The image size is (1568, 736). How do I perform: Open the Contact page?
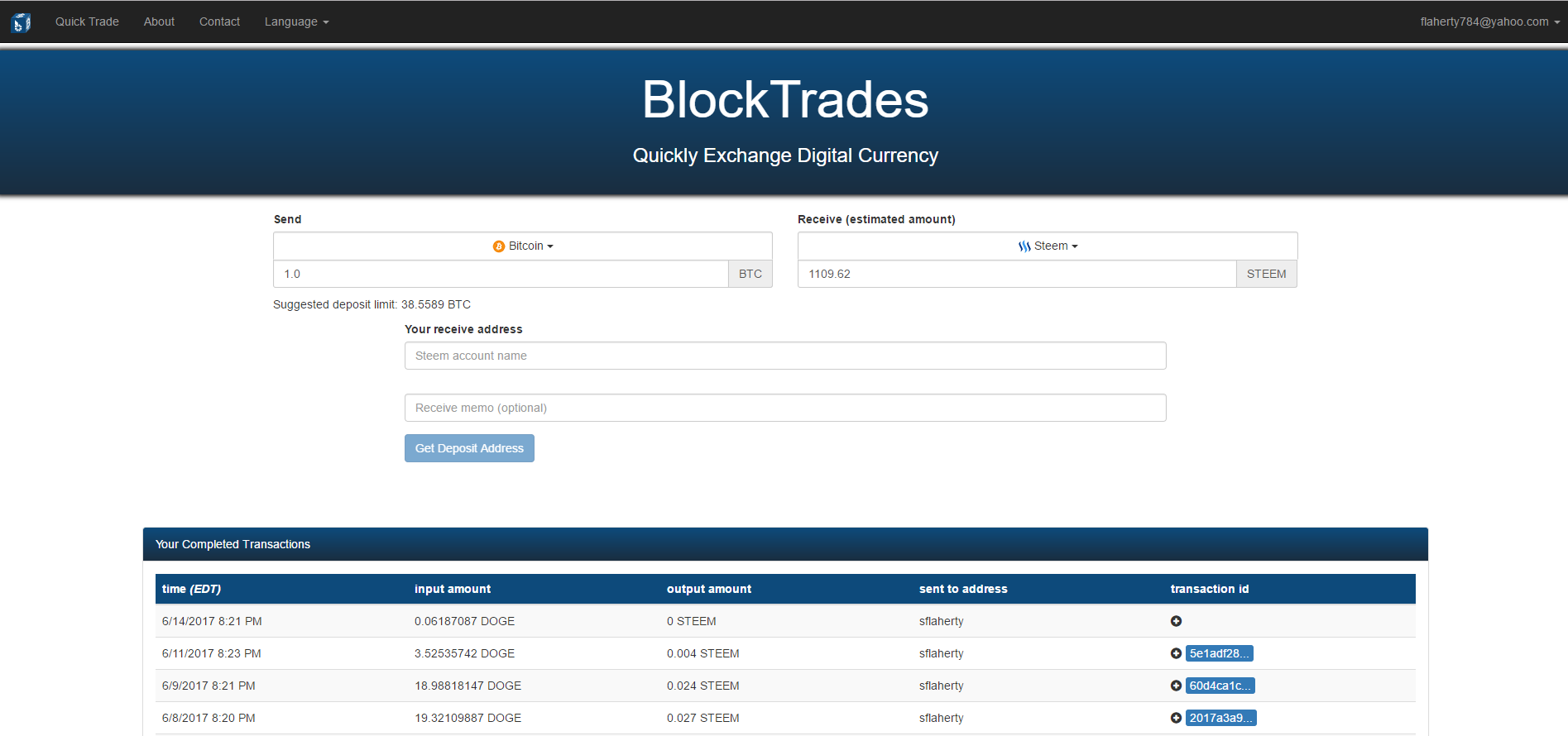[219, 22]
